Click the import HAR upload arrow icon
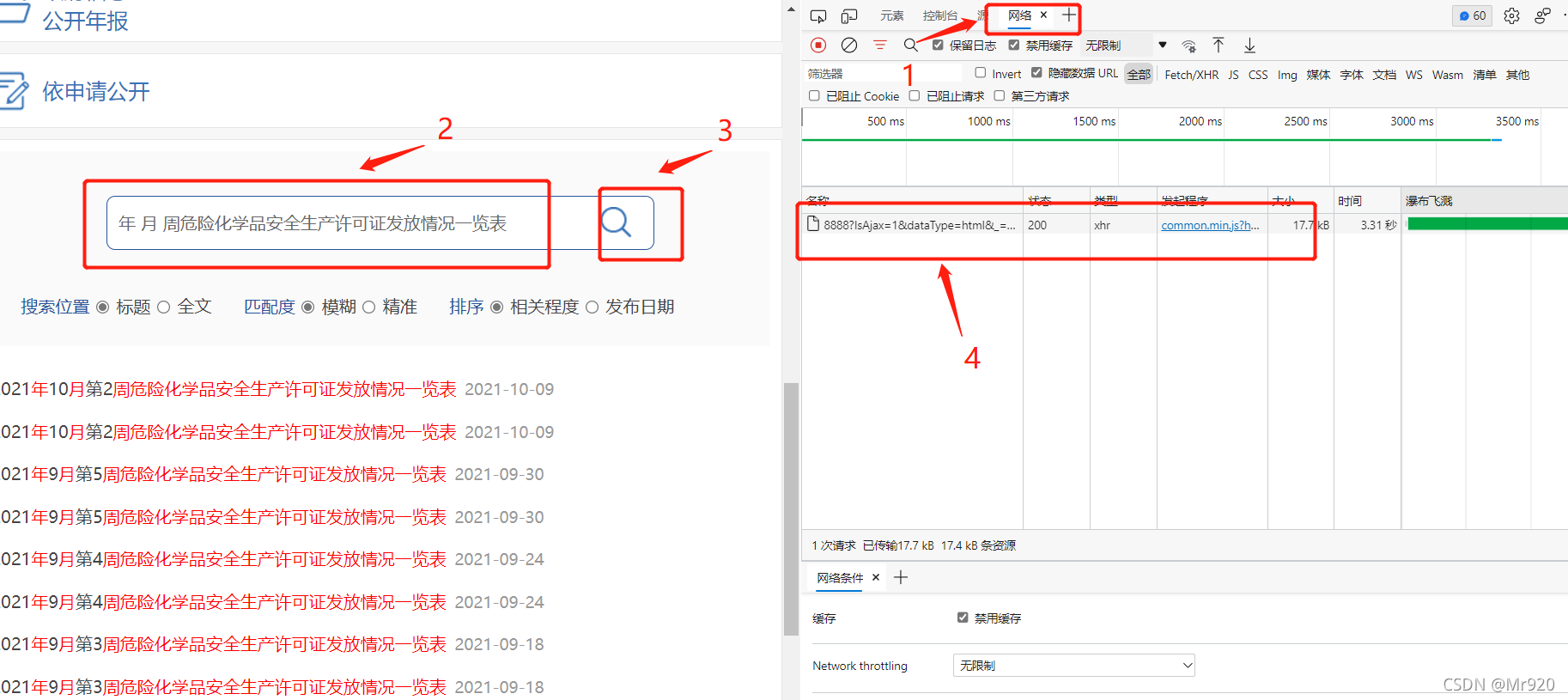 click(1219, 46)
